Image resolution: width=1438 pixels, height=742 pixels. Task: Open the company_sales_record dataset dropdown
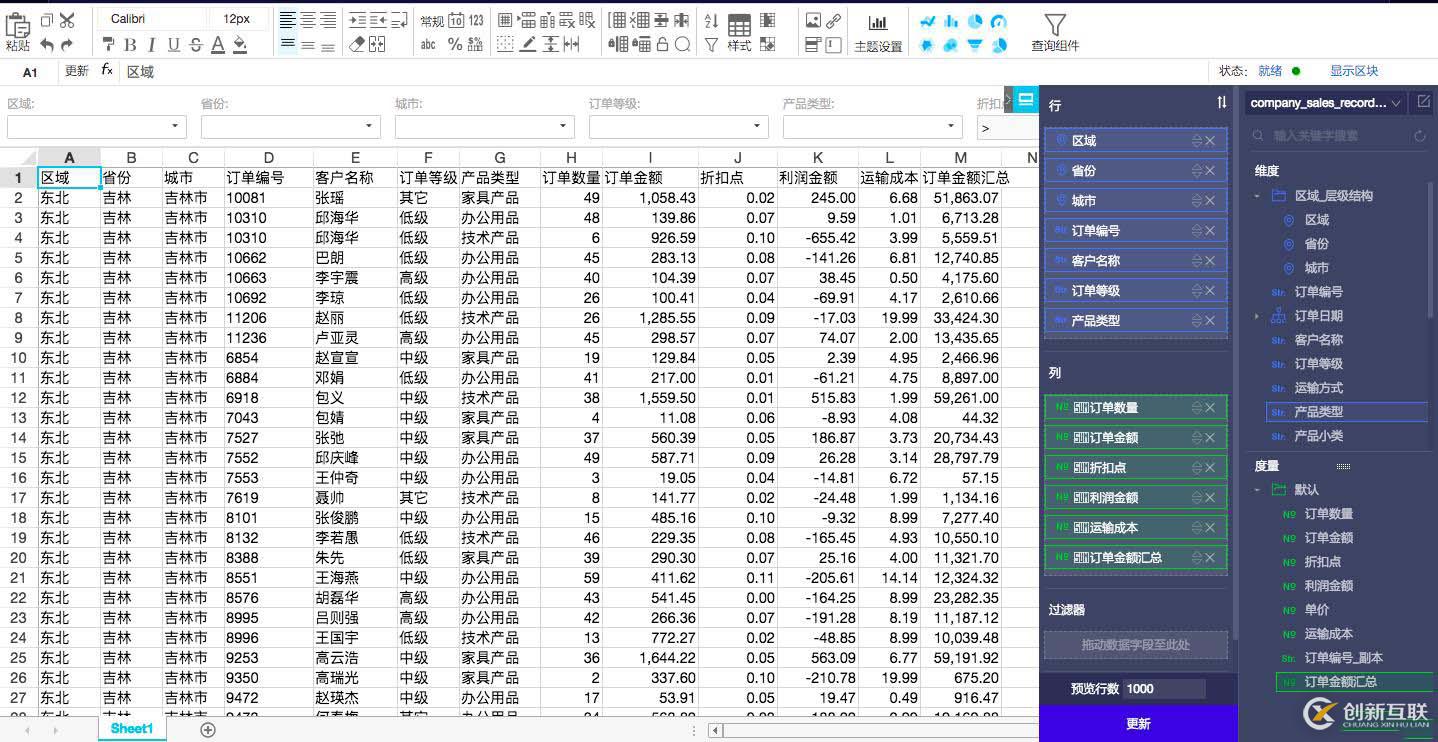pos(1326,102)
